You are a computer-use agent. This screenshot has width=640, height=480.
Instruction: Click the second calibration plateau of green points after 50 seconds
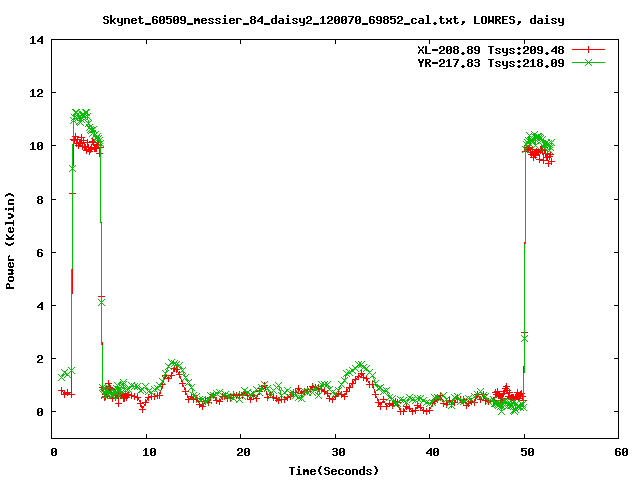tap(539, 141)
